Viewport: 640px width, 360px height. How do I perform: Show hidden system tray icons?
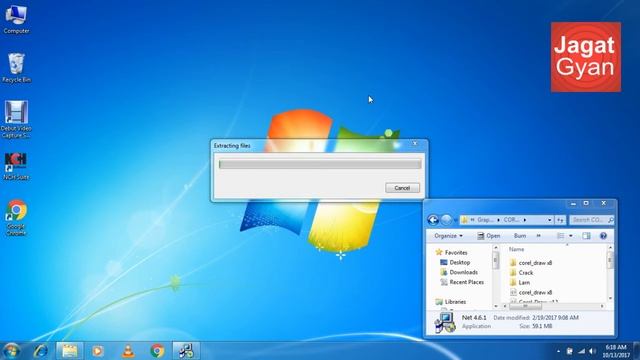coord(558,351)
